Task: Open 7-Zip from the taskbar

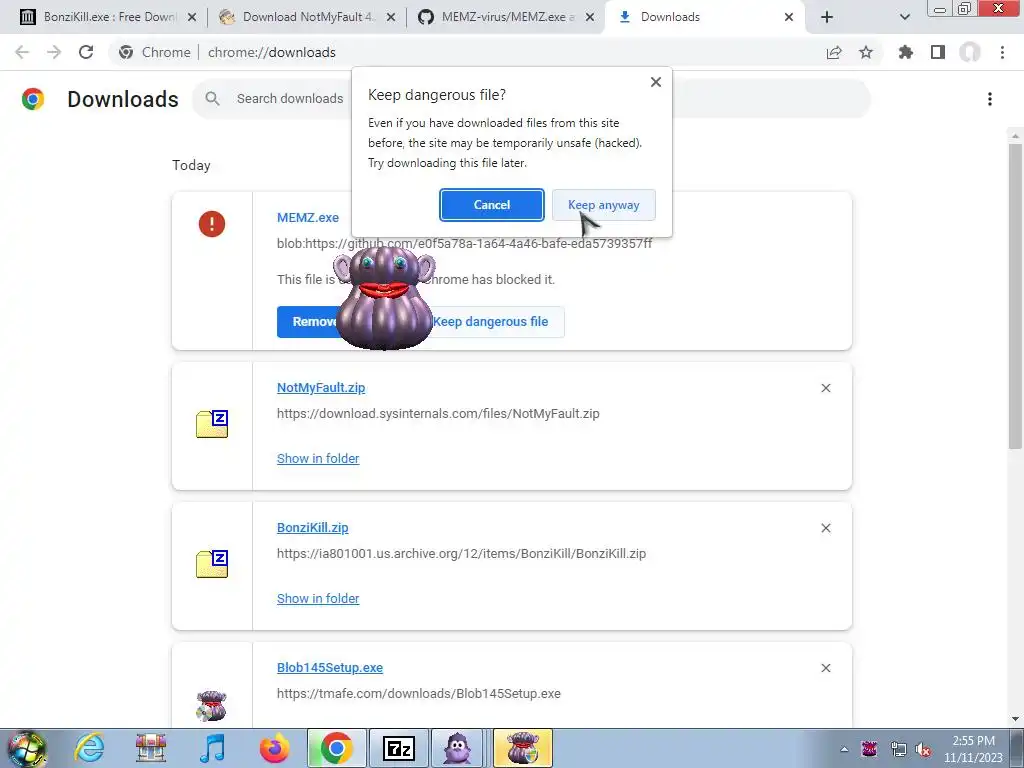Action: pyautogui.click(x=399, y=748)
